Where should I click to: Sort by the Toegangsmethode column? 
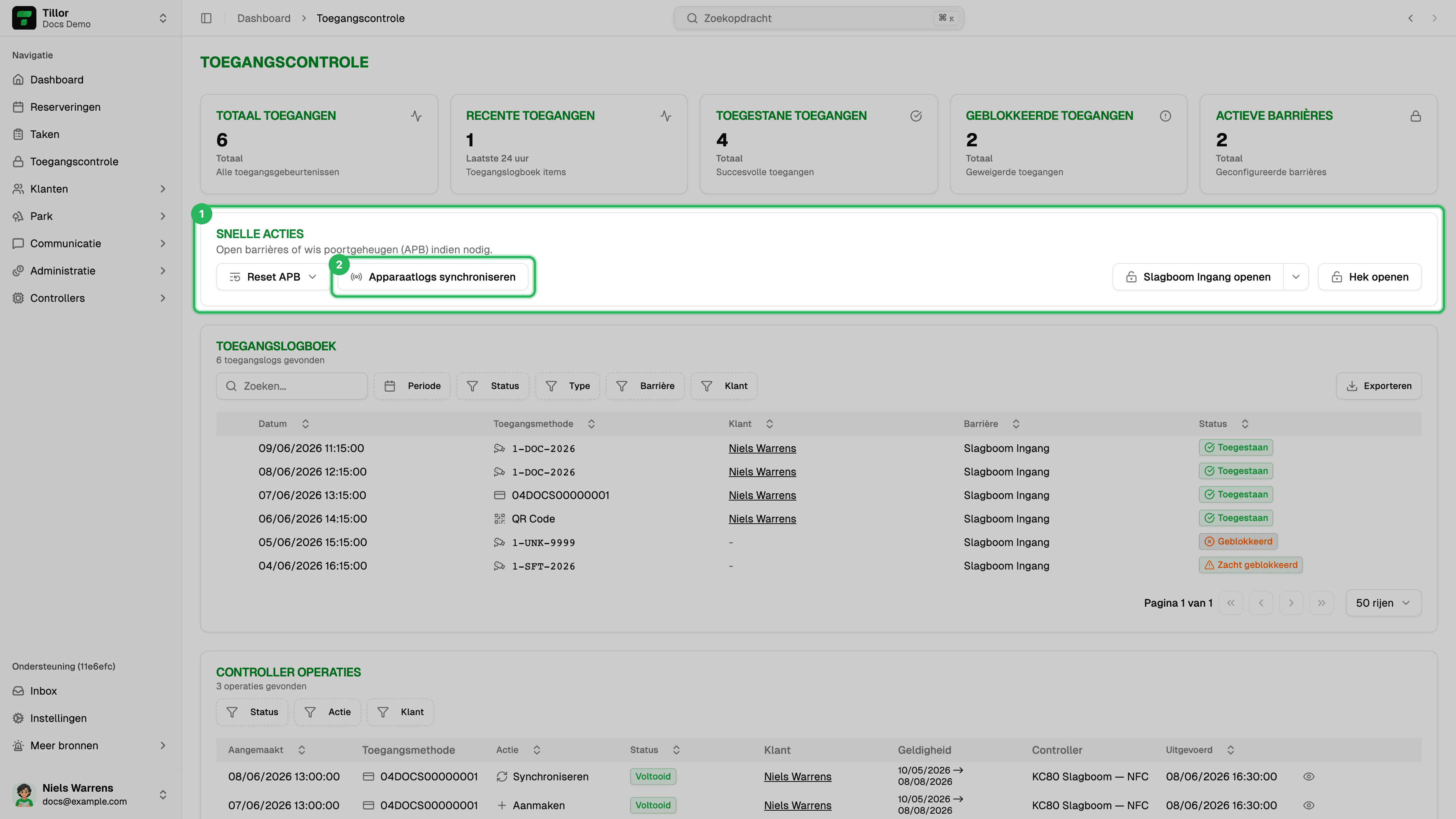[544, 424]
